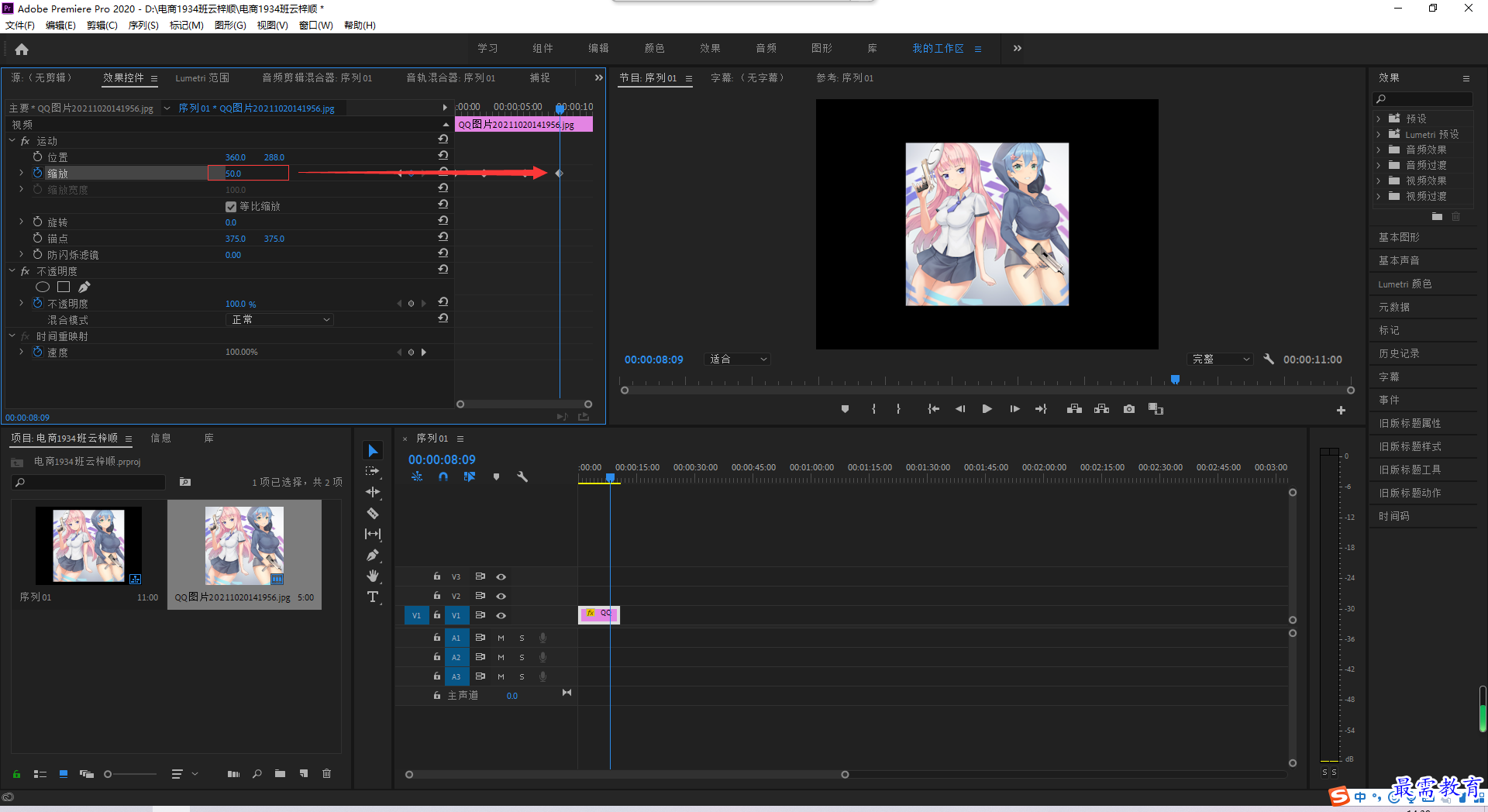Step back one frame in program monitor
Viewport: 1488px width, 812px height.
[x=960, y=409]
